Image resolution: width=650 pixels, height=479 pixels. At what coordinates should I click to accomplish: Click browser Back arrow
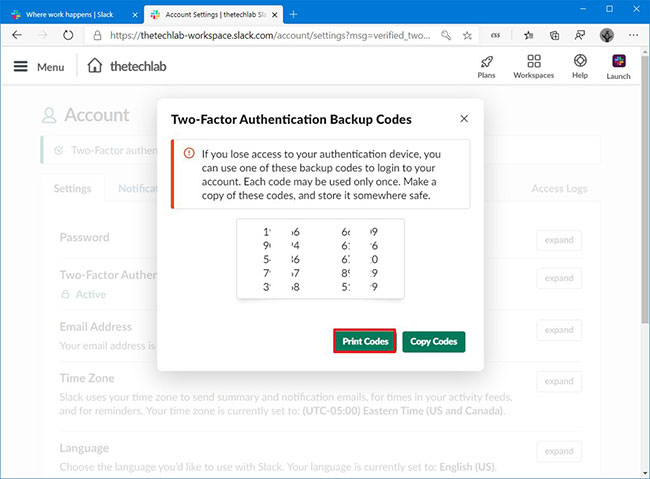[x=17, y=35]
